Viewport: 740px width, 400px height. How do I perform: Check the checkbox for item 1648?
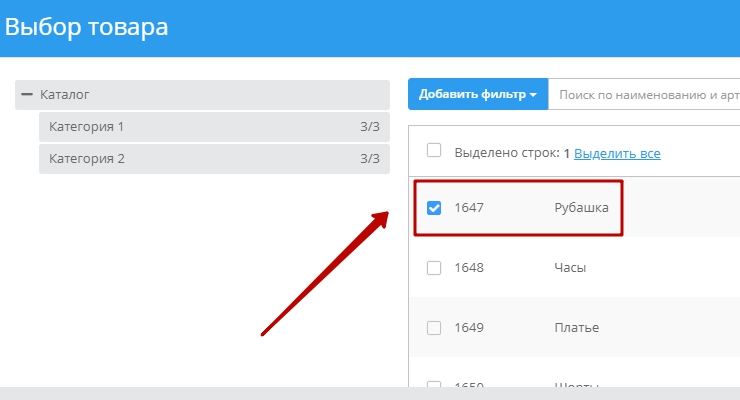(x=434, y=268)
